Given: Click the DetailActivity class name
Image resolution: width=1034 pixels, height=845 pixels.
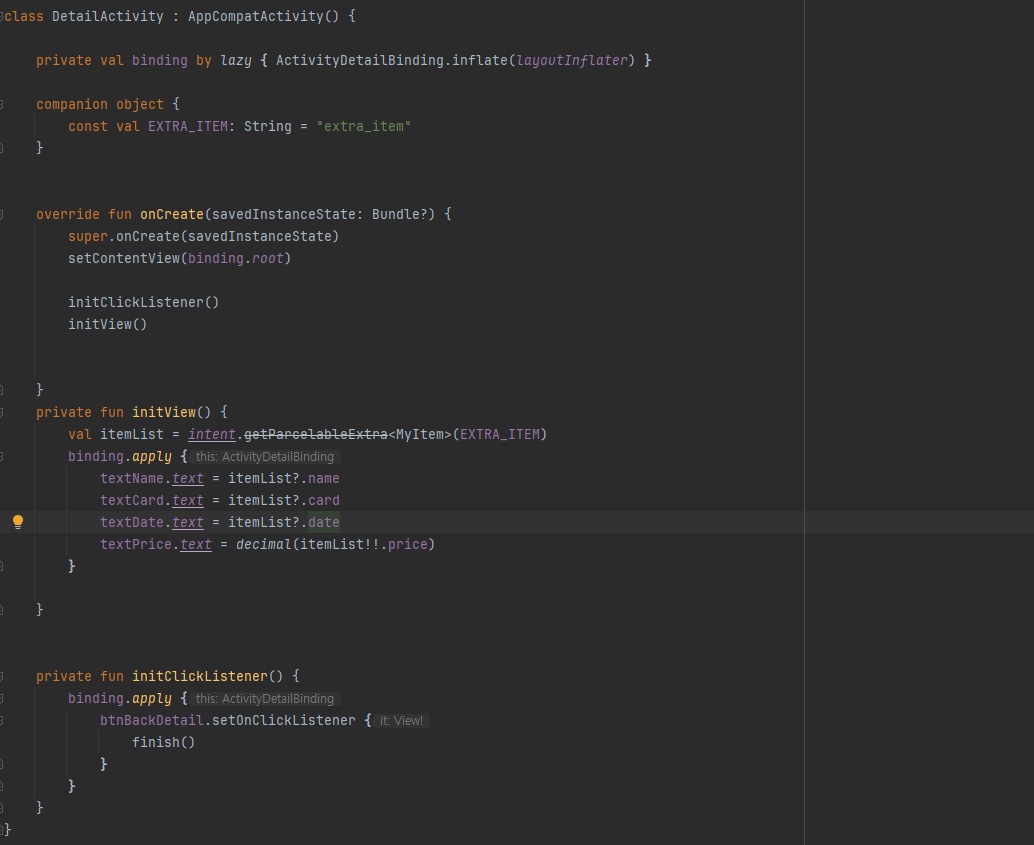Looking at the screenshot, I should pyautogui.click(x=107, y=16).
